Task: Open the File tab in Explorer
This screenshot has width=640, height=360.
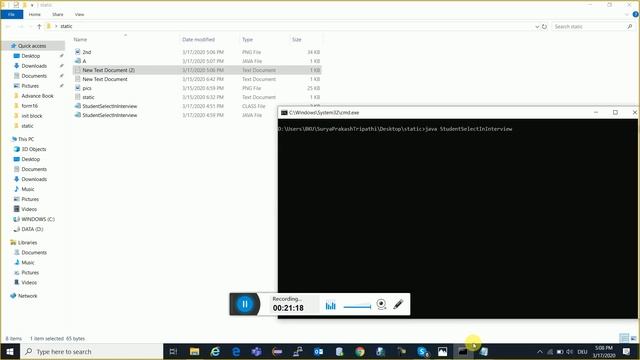Action: tap(11, 14)
